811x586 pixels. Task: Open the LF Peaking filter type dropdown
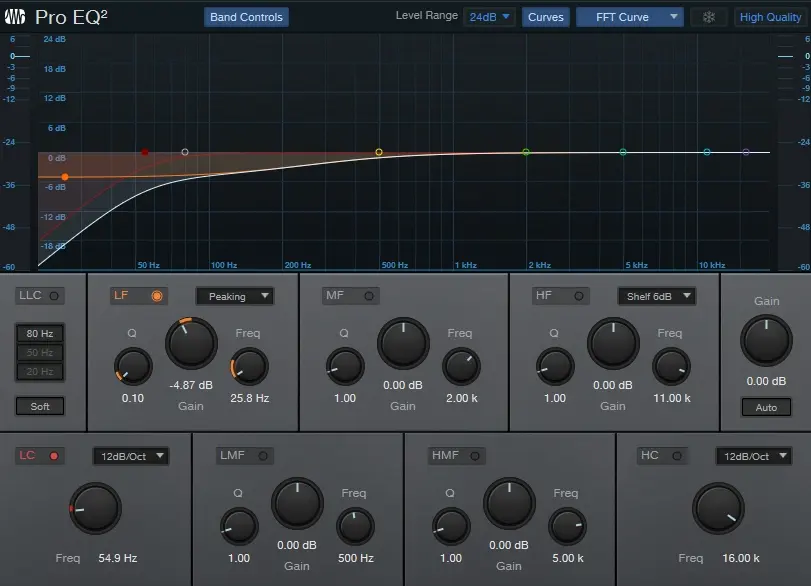pos(234,296)
